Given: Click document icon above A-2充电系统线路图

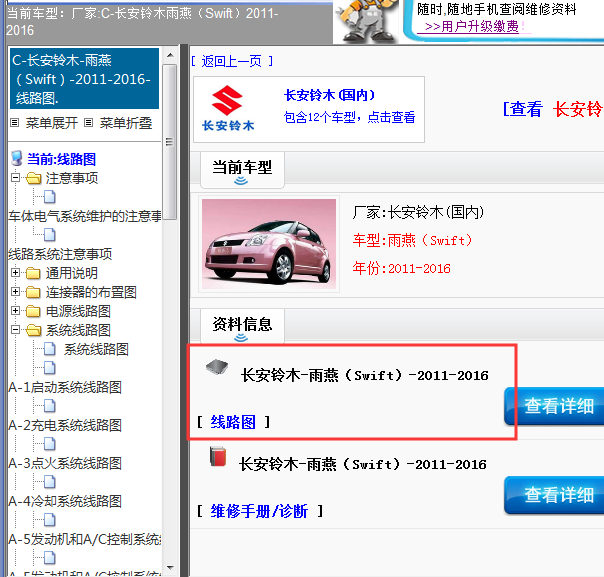Looking at the screenshot, I should [50, 406].
